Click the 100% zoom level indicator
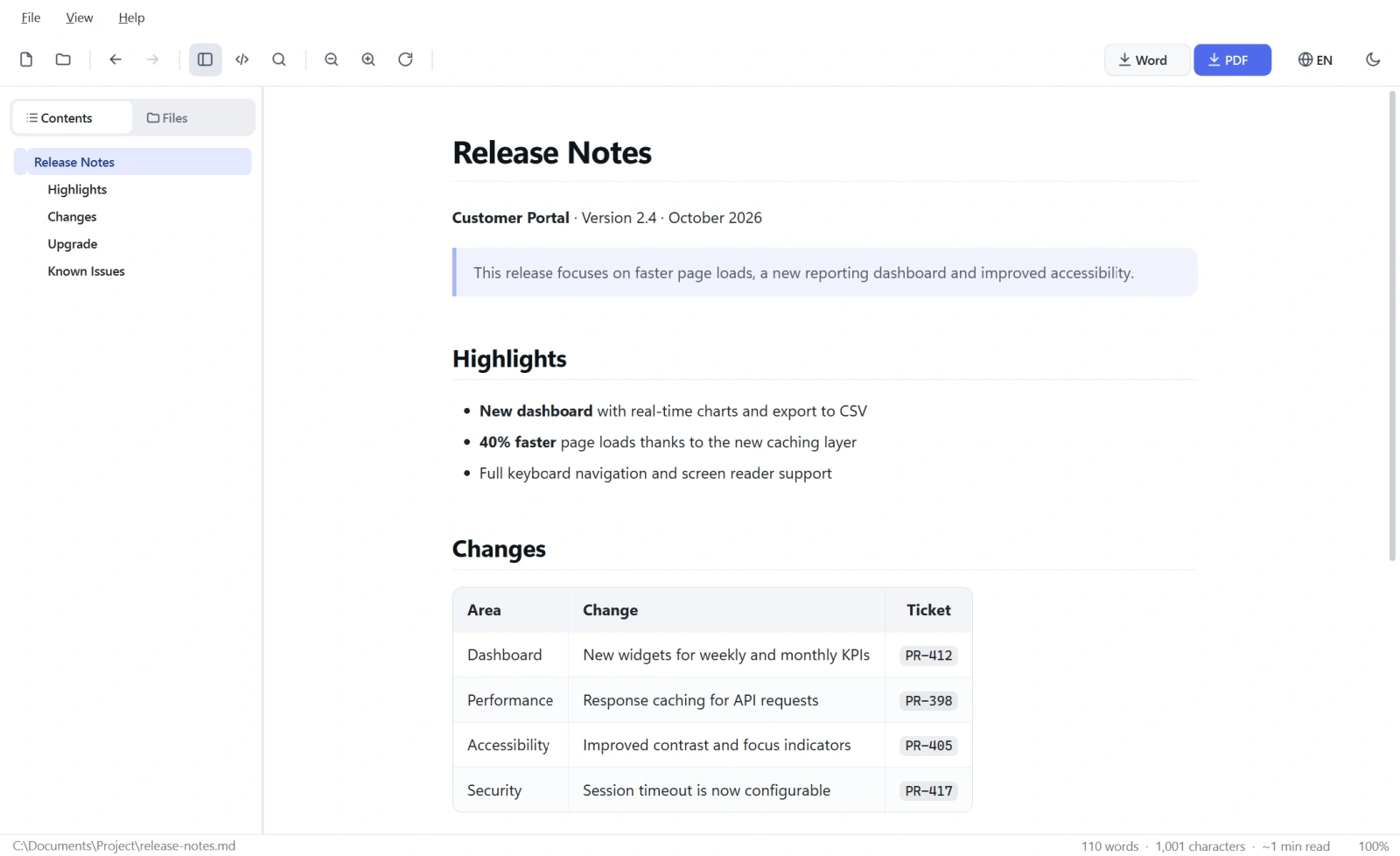The image size is (1400, 856). (1374, 846)
